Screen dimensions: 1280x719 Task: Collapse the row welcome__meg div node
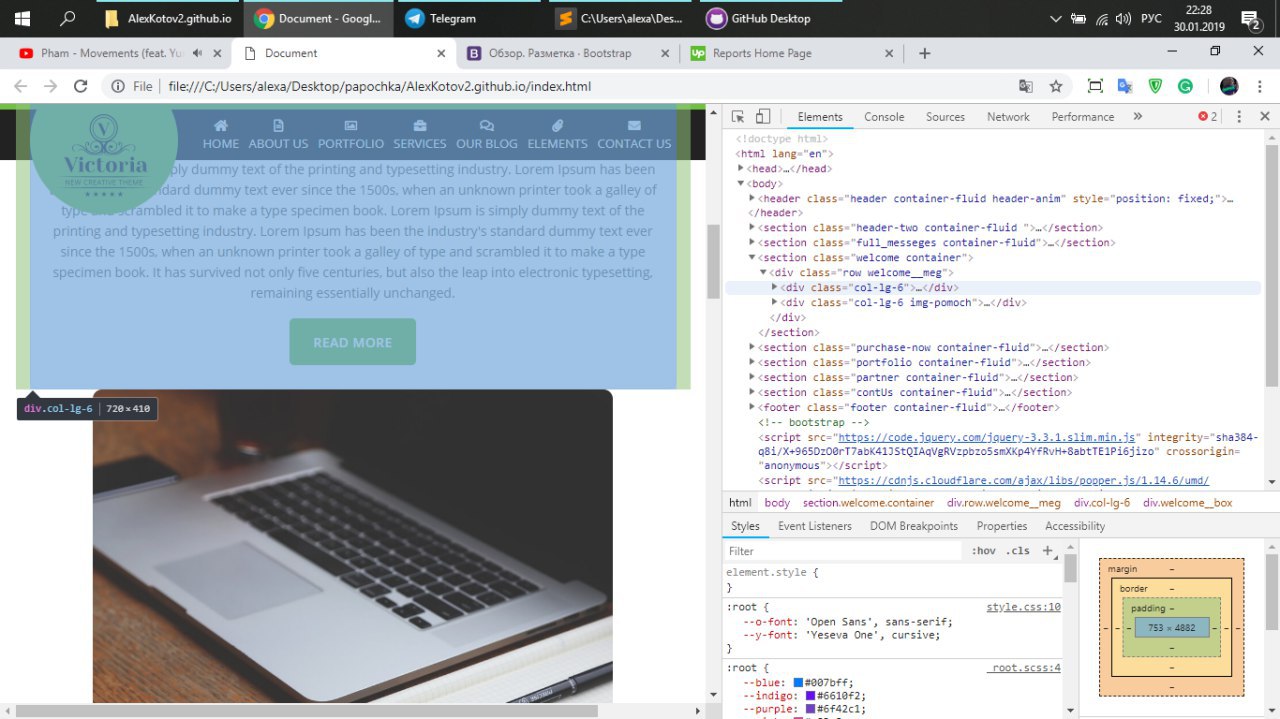coord(765,273)
